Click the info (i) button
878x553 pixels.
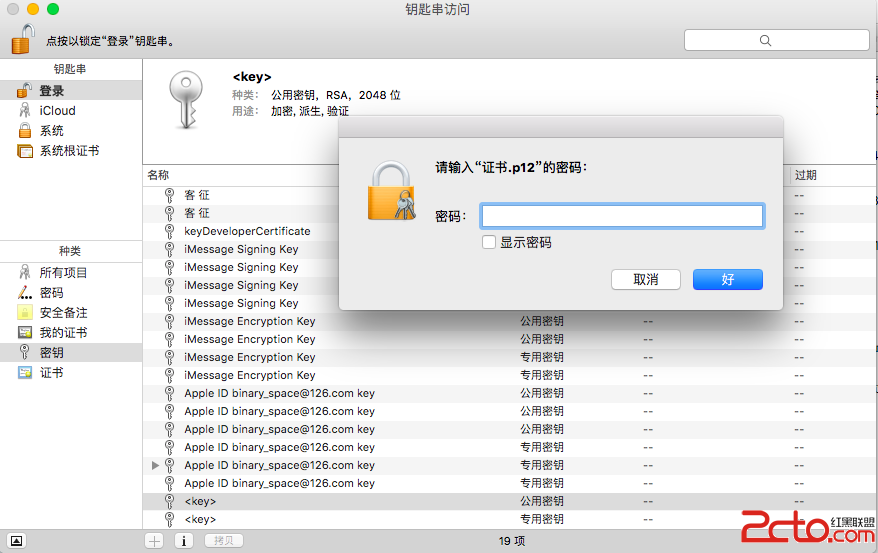pos(184,541)
